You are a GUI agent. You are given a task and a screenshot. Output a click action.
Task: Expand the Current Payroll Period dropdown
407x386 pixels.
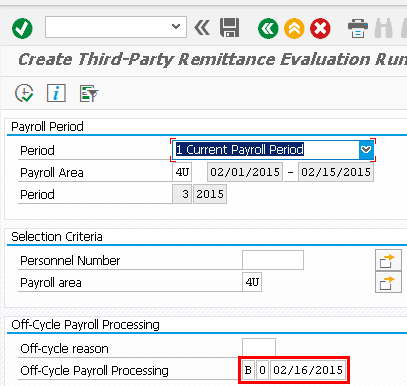click(x=366, y=150)
